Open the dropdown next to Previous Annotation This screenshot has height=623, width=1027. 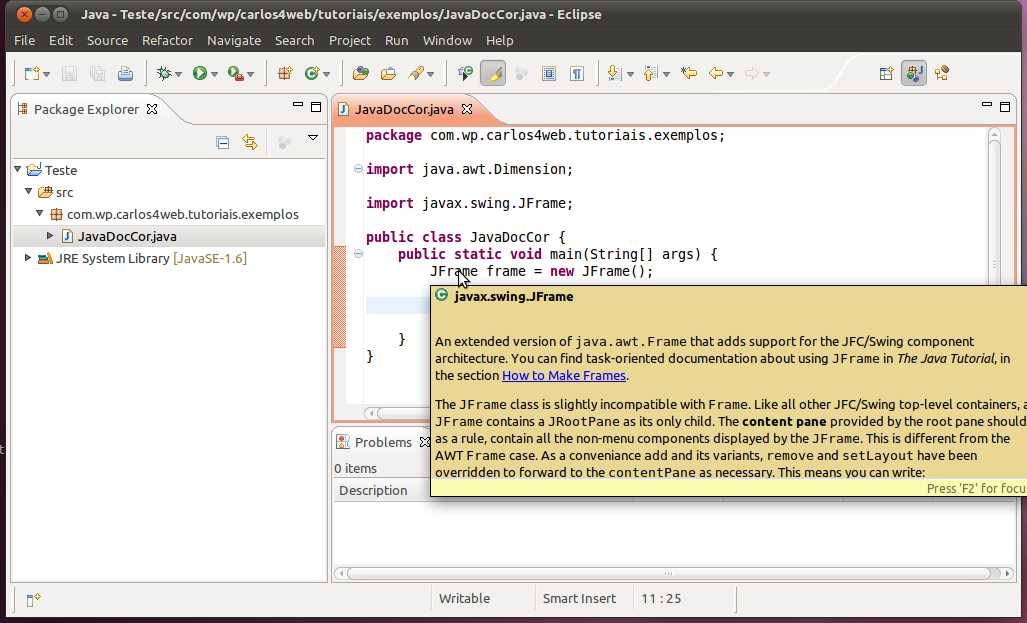[x=666, y=75]
